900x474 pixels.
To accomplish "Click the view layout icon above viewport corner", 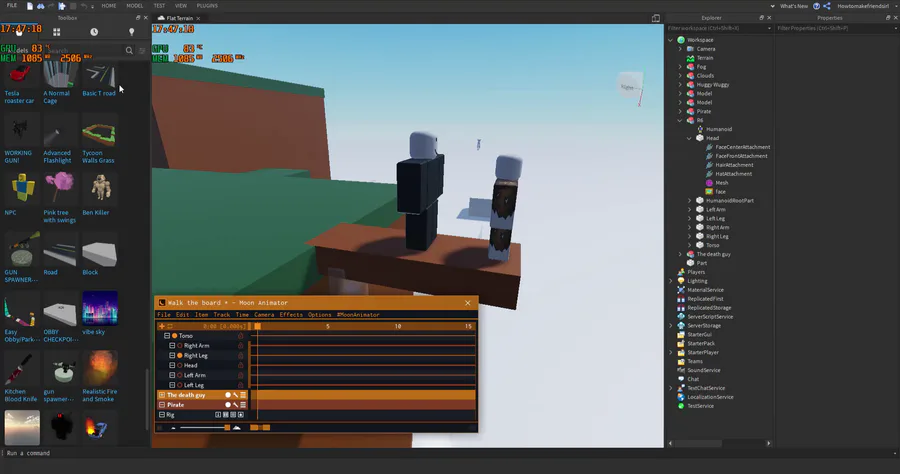I will 655,18.
